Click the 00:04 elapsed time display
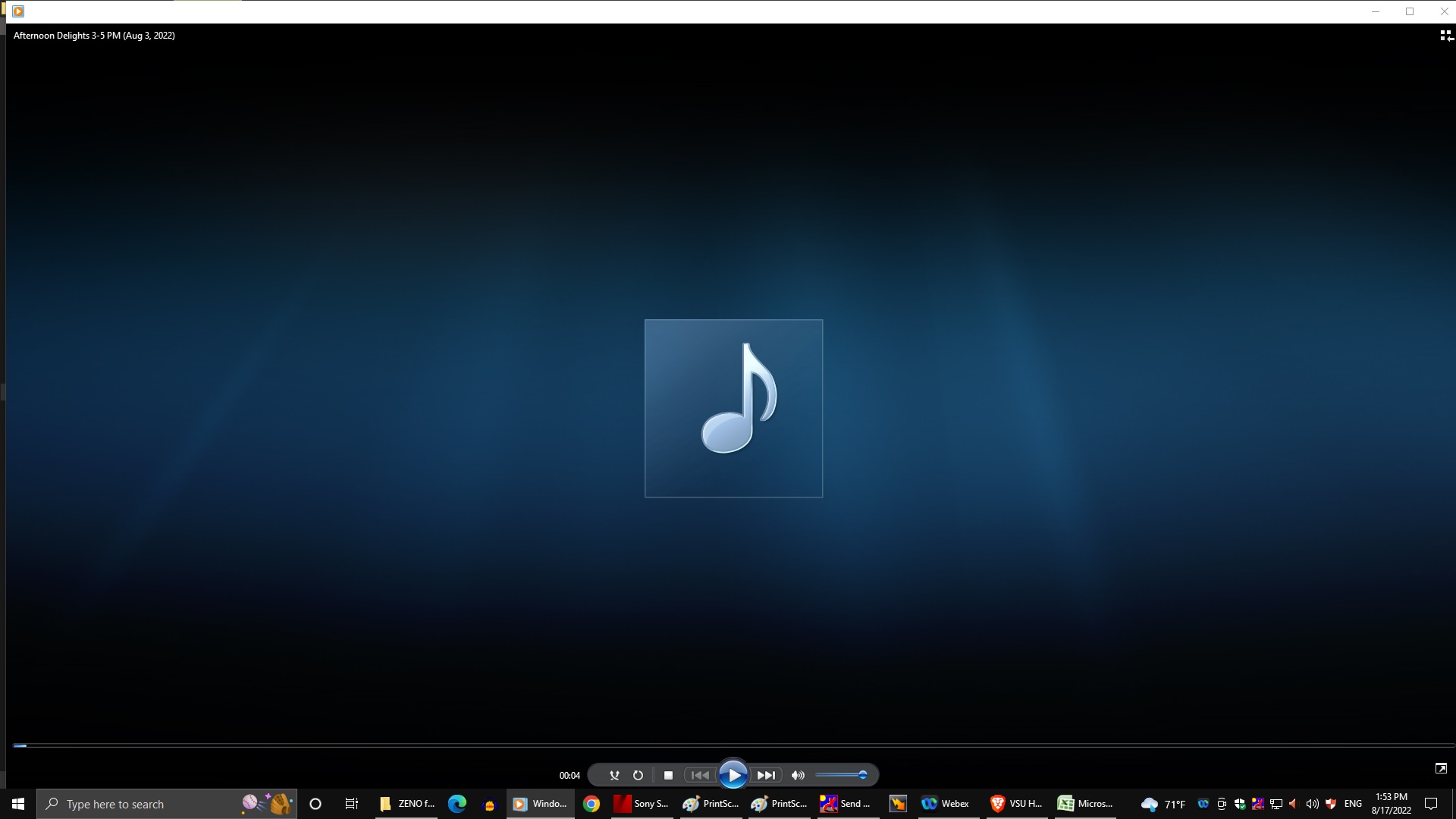1456x819 pixels. point(570,775)
